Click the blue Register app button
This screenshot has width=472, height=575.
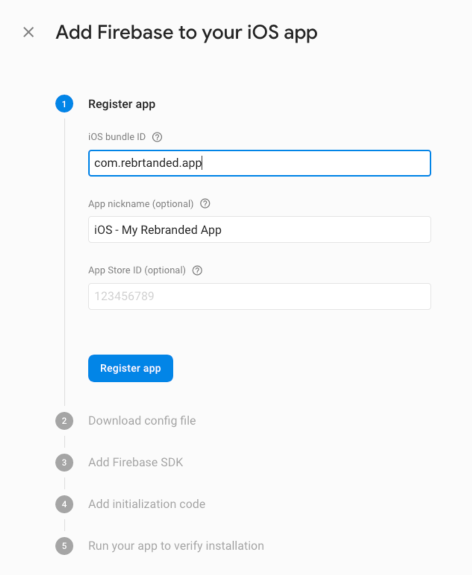[x=131, y=368]
